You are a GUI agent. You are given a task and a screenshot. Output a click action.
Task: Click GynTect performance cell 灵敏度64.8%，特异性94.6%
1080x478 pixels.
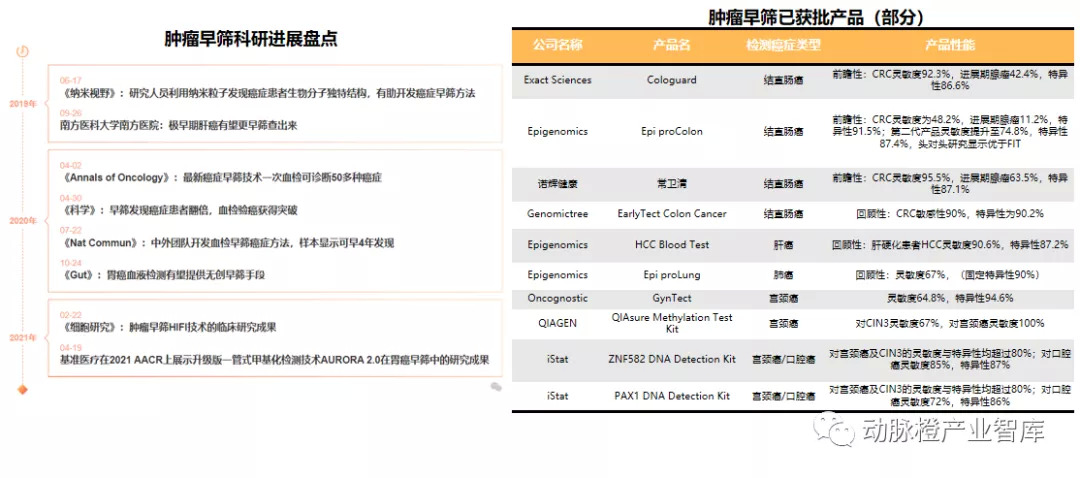click(x=950, y=298)
